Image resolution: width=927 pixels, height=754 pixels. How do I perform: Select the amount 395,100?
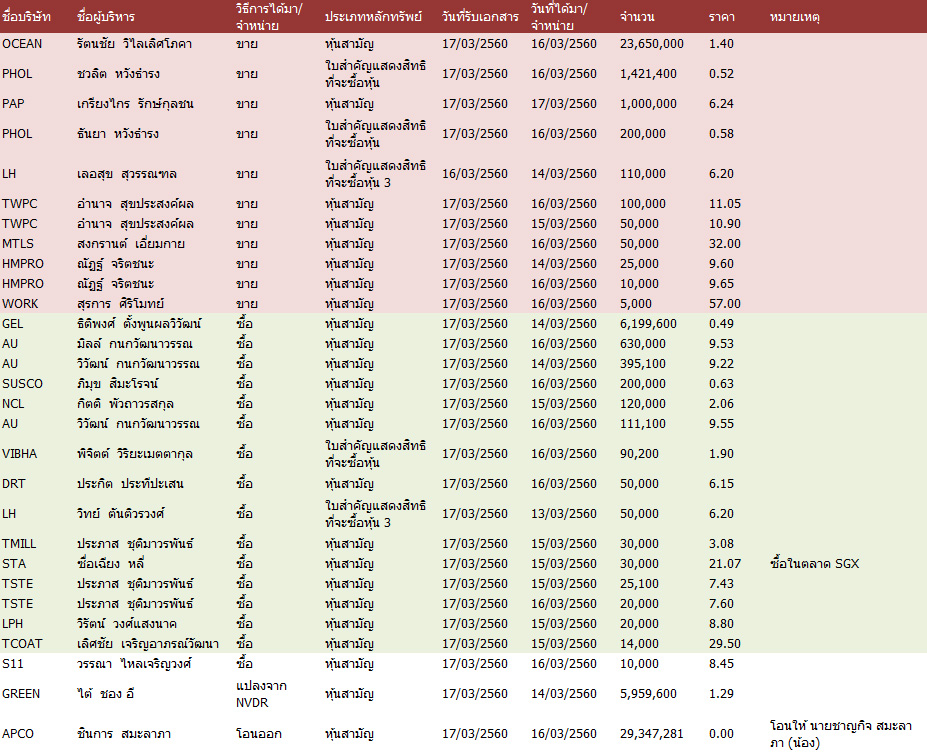tap(643, 364)
